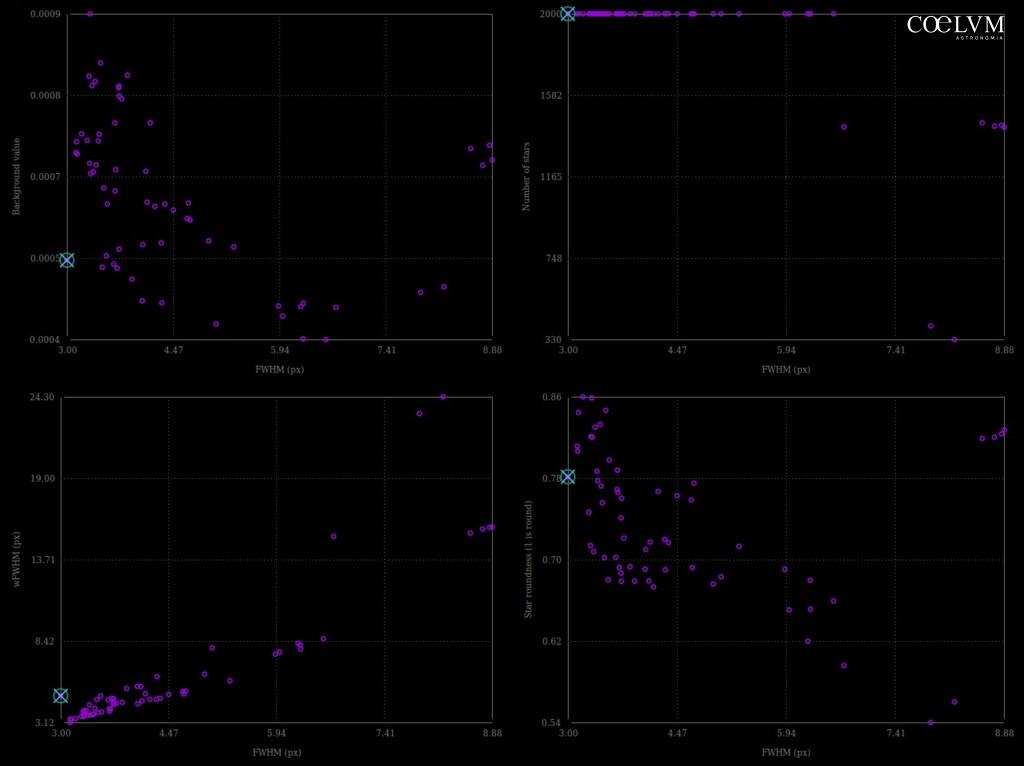Pick the lowest data point in Number of stars plot
The image size is (1024, 766).
click(954, 339)
